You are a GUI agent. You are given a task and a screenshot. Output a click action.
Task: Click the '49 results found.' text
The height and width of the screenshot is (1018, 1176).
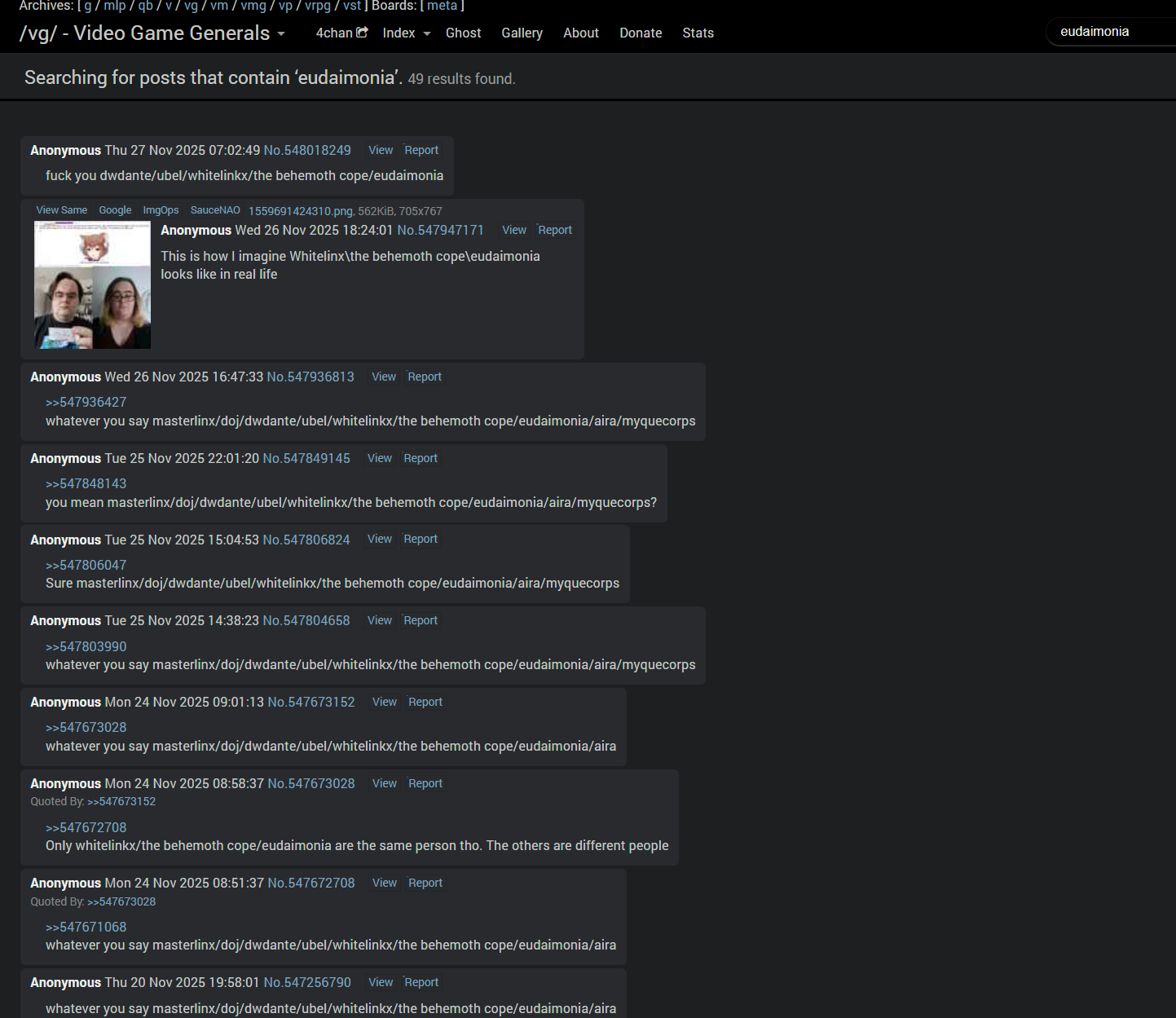click(x=461, y=79)
